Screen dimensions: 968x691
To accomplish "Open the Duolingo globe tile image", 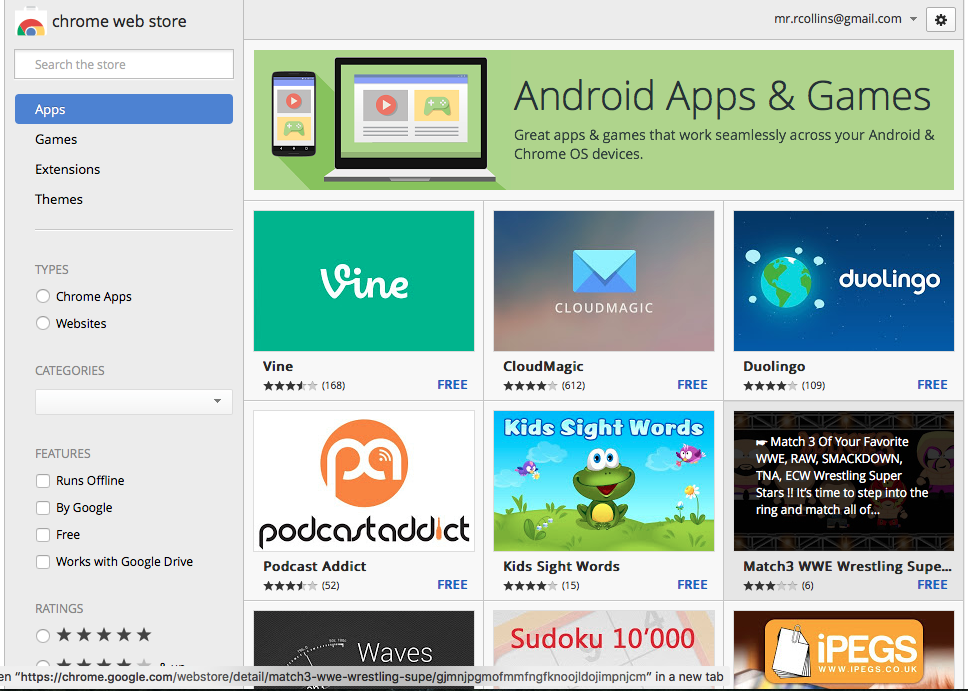I will click(x=844, y=281).
